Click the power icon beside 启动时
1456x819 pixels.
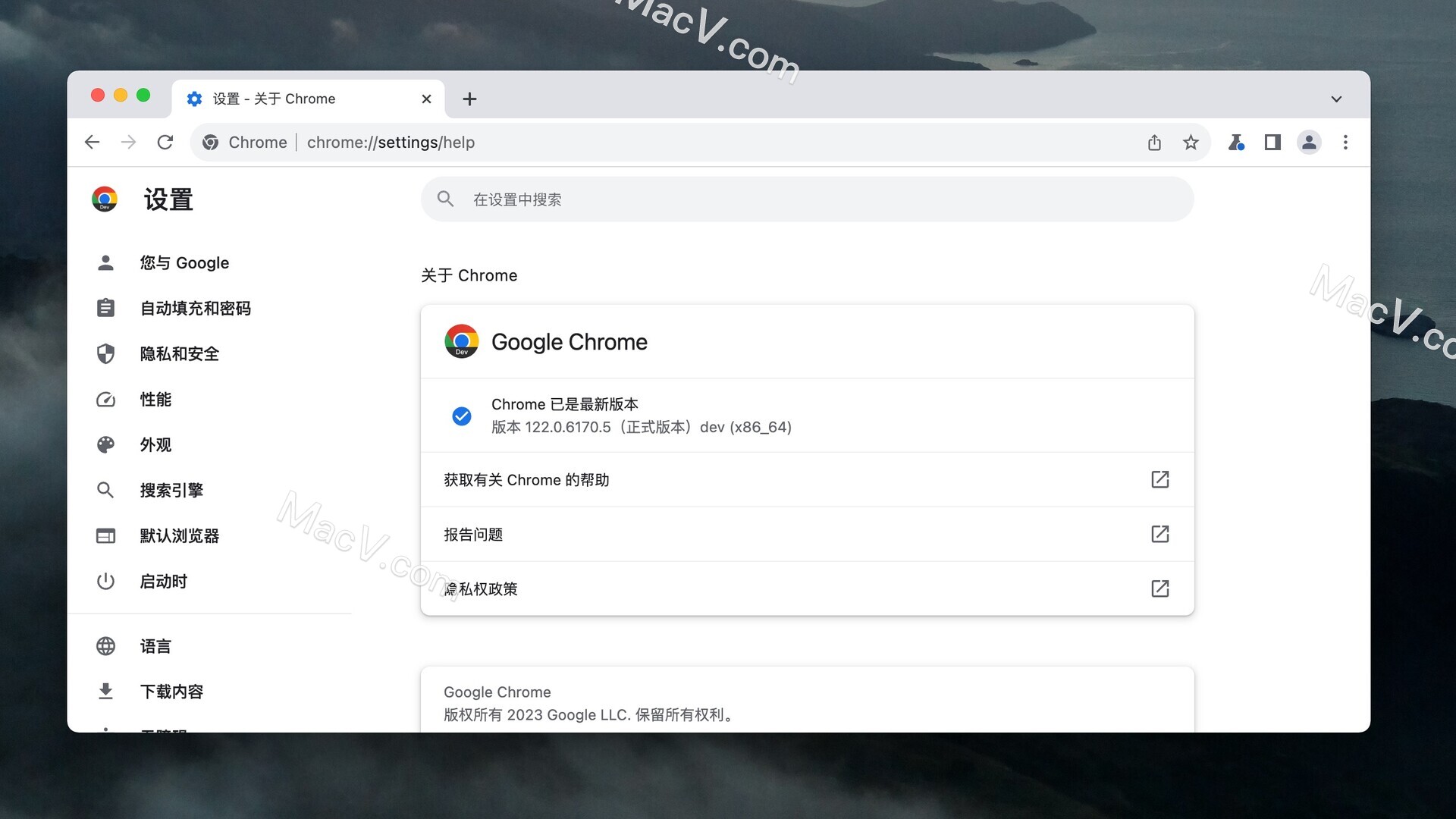coord(105,582)
